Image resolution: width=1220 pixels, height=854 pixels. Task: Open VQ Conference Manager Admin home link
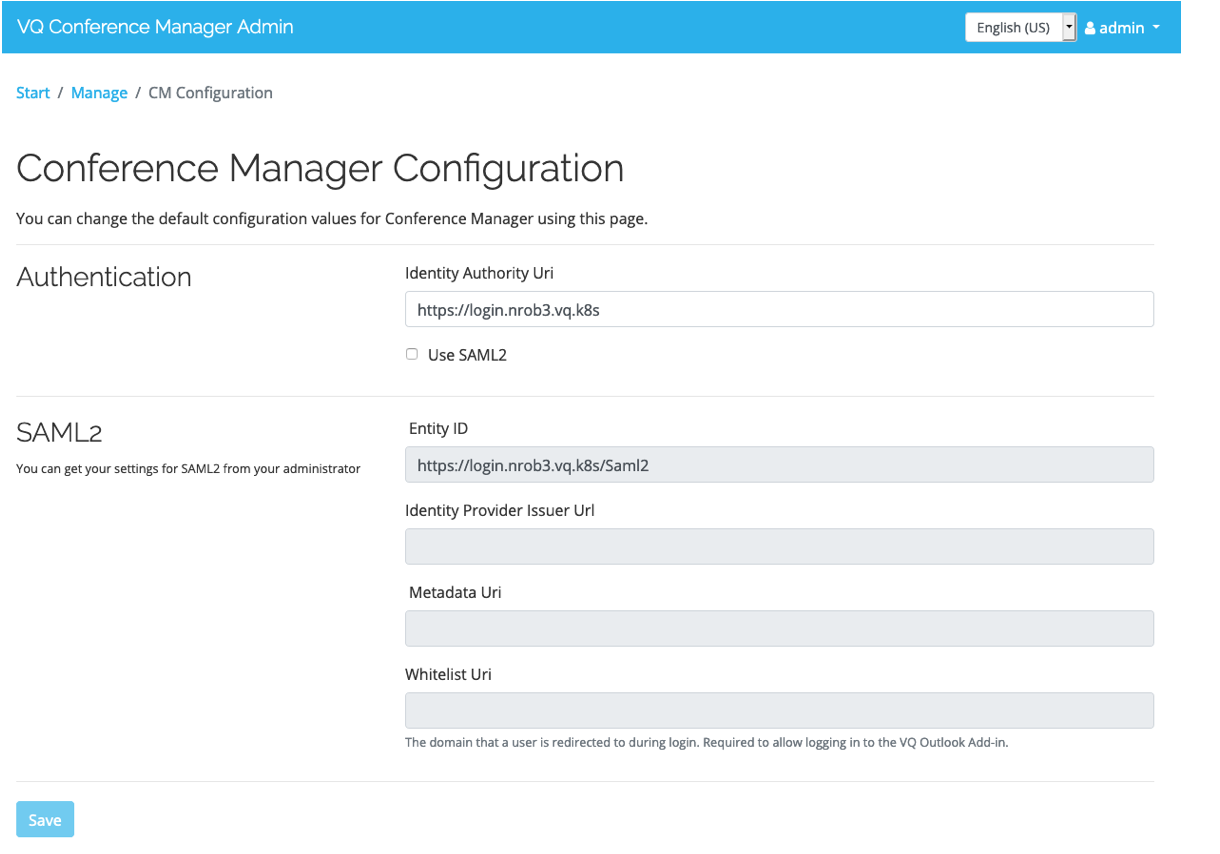point(155,27)
